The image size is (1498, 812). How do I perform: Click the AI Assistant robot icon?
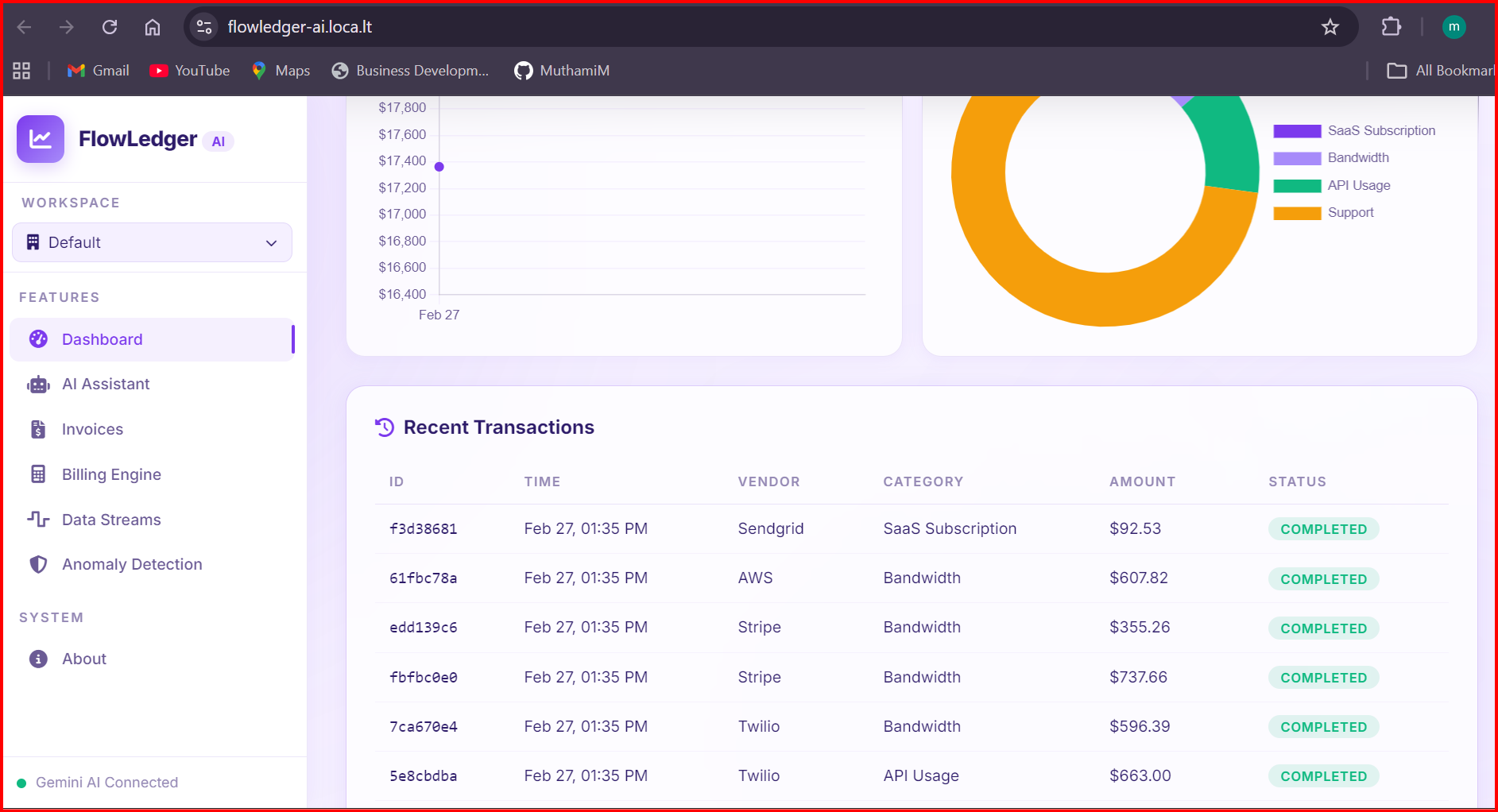click(38, 385)
